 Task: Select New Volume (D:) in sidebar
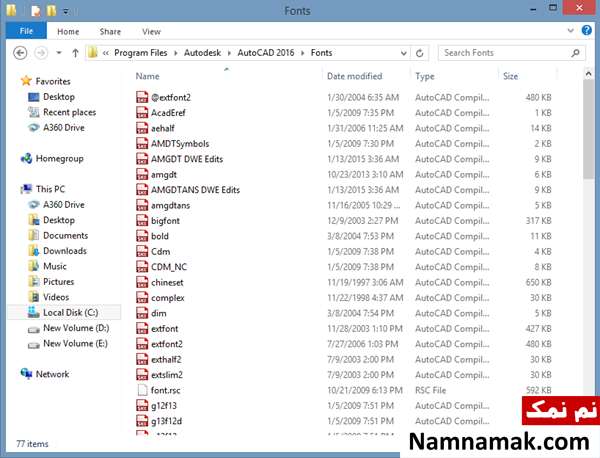76,328
